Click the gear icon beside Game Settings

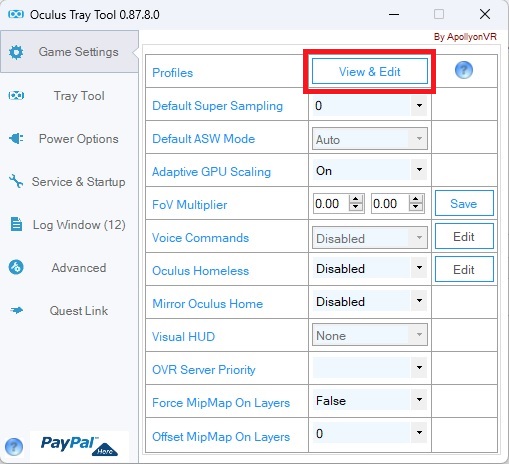(x=16, y=52)
